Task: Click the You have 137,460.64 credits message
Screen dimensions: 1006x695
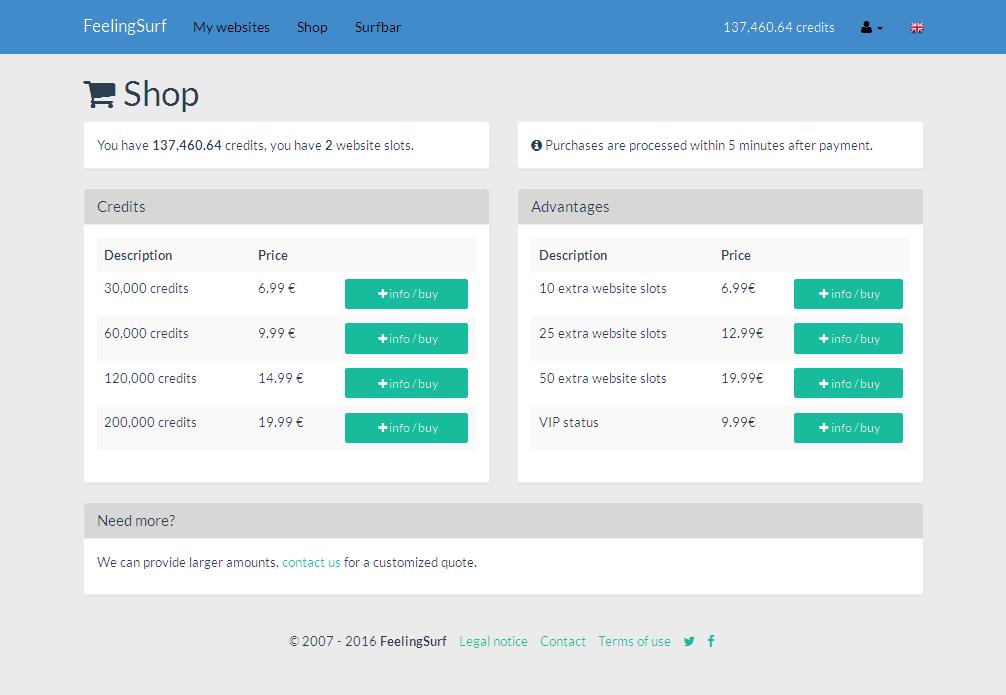Action: click(255, 146)
